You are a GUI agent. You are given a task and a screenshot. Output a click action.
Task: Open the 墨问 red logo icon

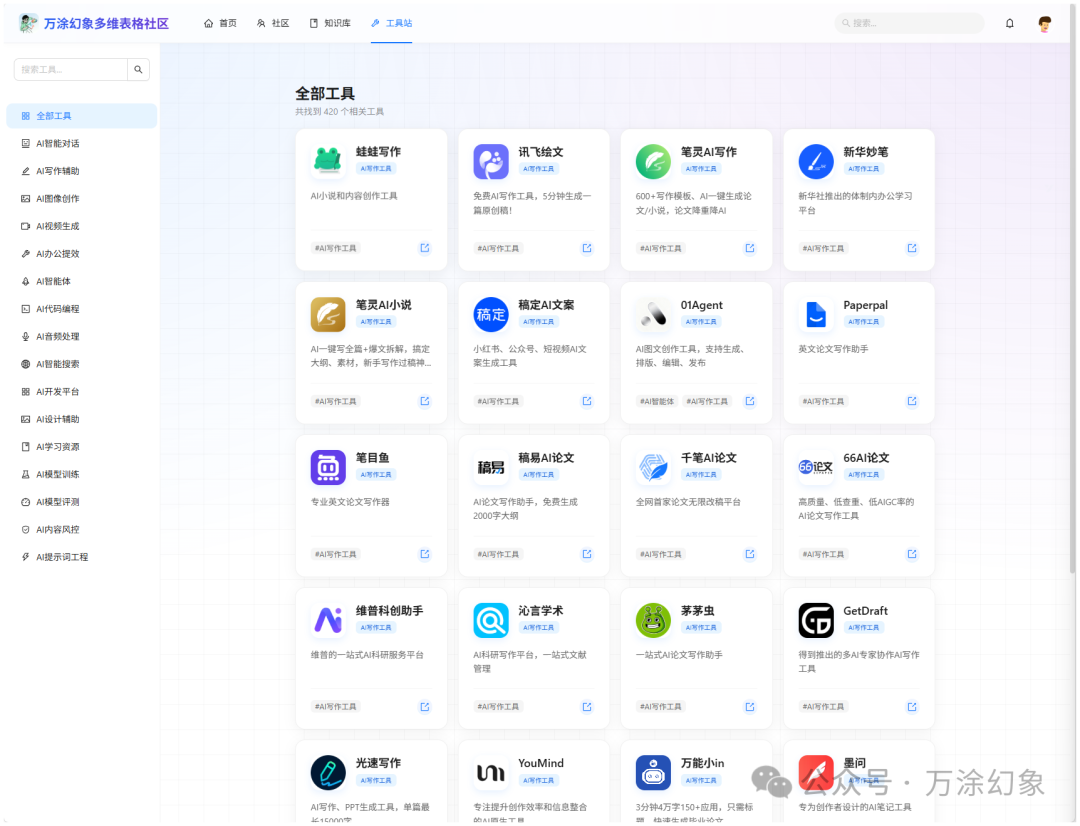815,772
